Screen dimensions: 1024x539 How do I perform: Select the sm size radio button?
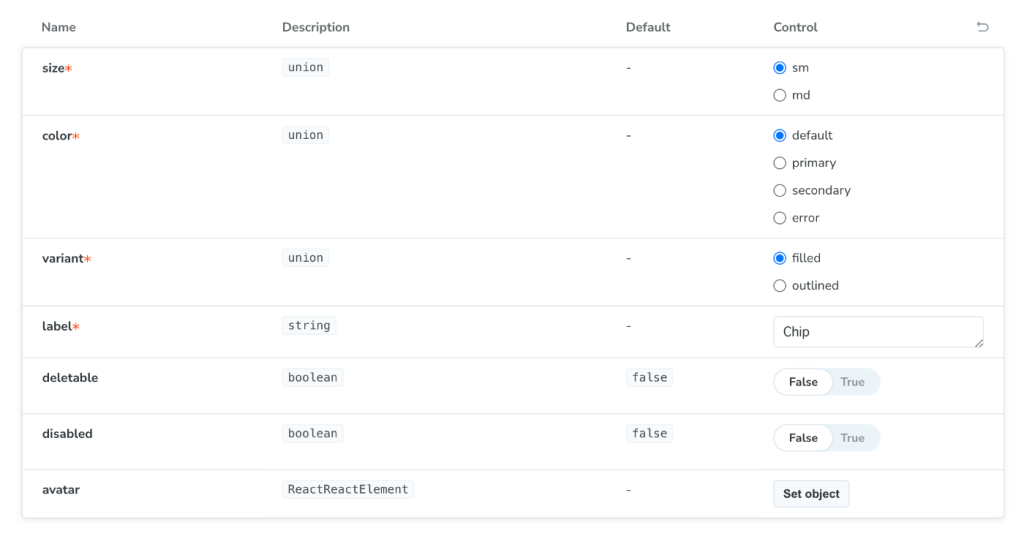(x=780, y=68)
